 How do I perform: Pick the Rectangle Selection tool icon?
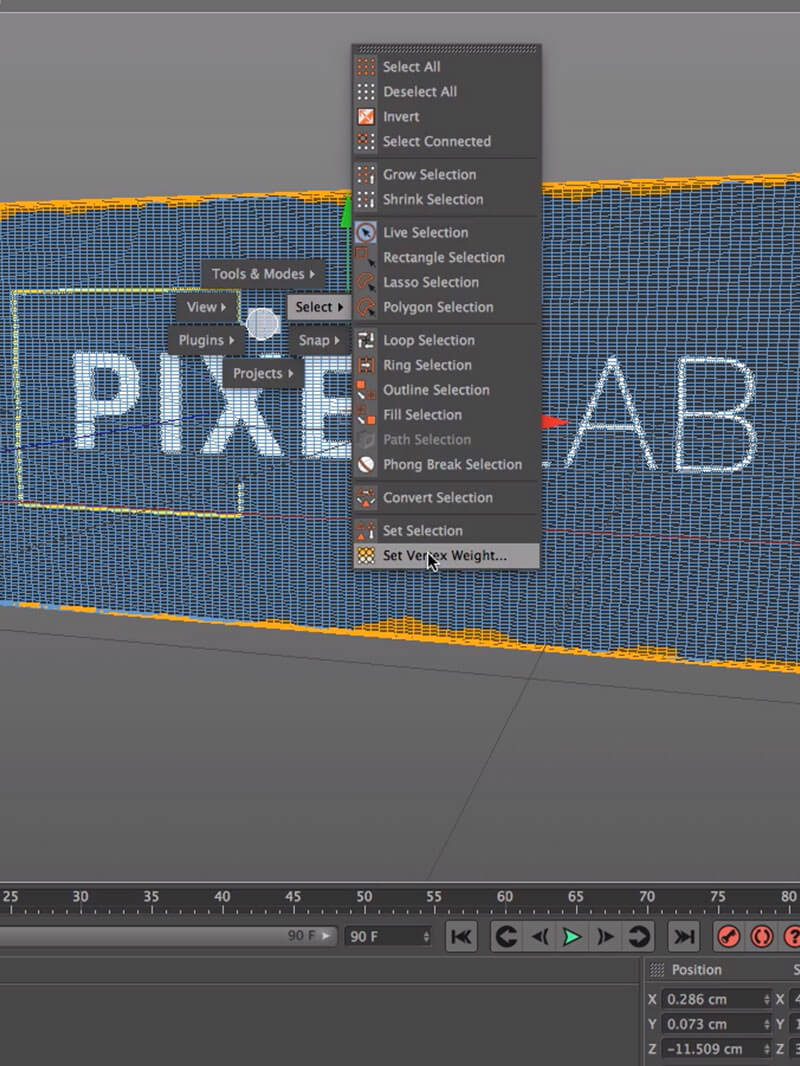(366, 258)
